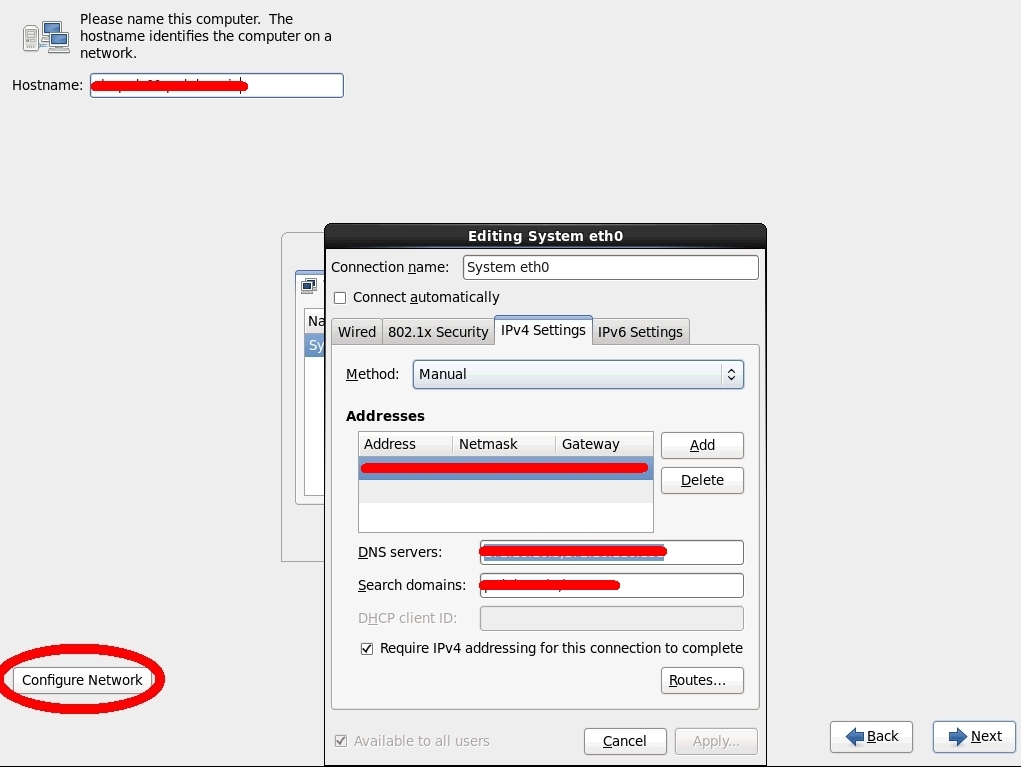Open the 802.1x Security tab

tap(438, 332)
